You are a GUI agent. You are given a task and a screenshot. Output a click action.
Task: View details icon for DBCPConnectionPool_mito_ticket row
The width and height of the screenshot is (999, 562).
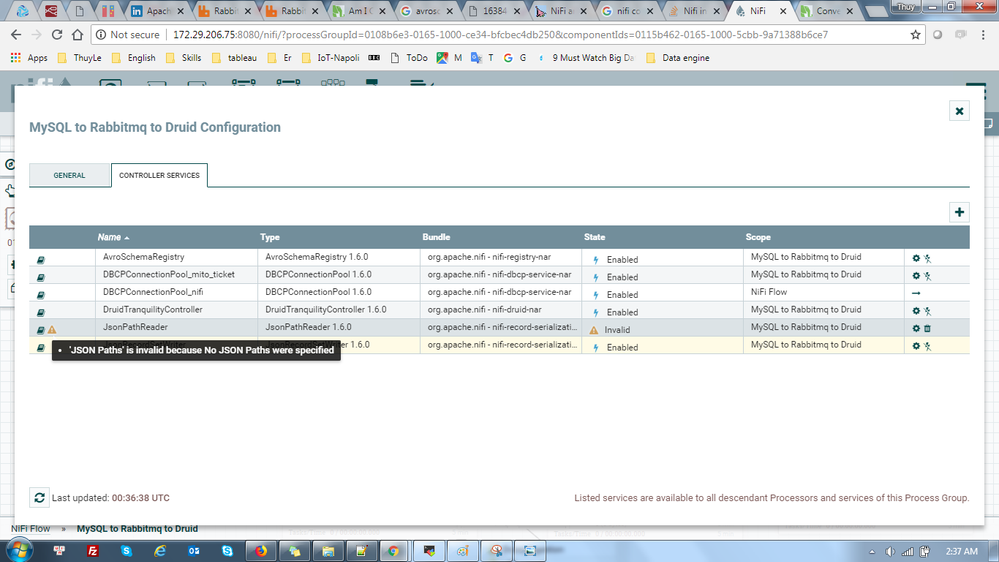click(41, 277)
